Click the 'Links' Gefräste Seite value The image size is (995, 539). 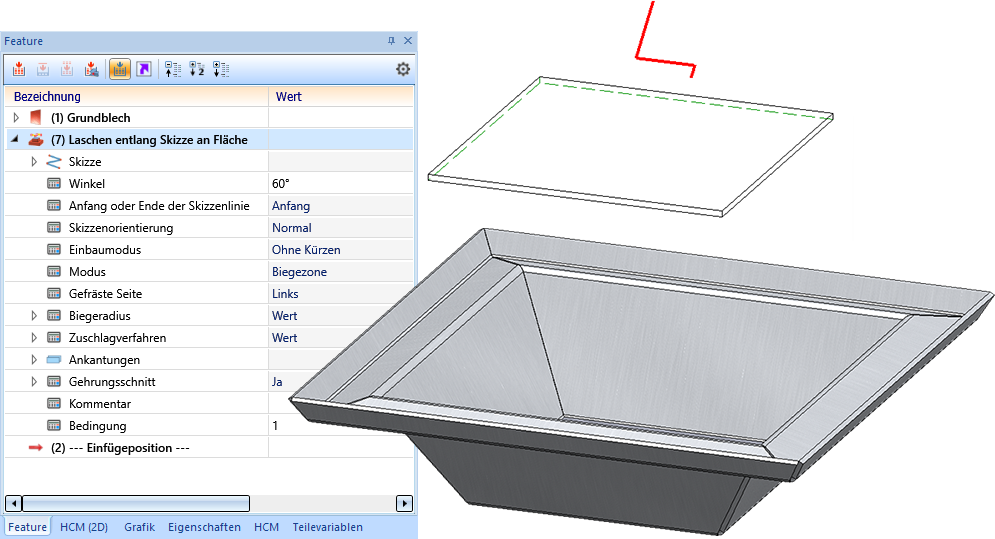coord(285,293)
